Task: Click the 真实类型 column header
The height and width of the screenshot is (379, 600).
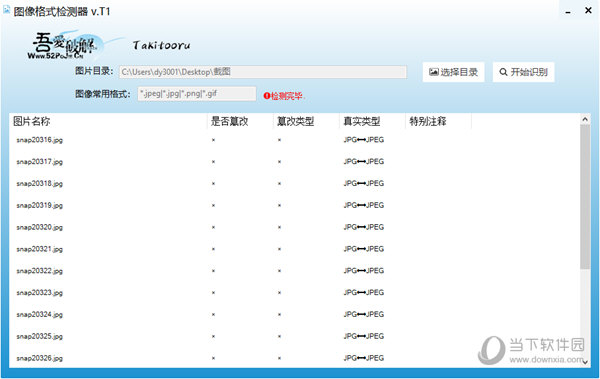Action: coord(372,121)
